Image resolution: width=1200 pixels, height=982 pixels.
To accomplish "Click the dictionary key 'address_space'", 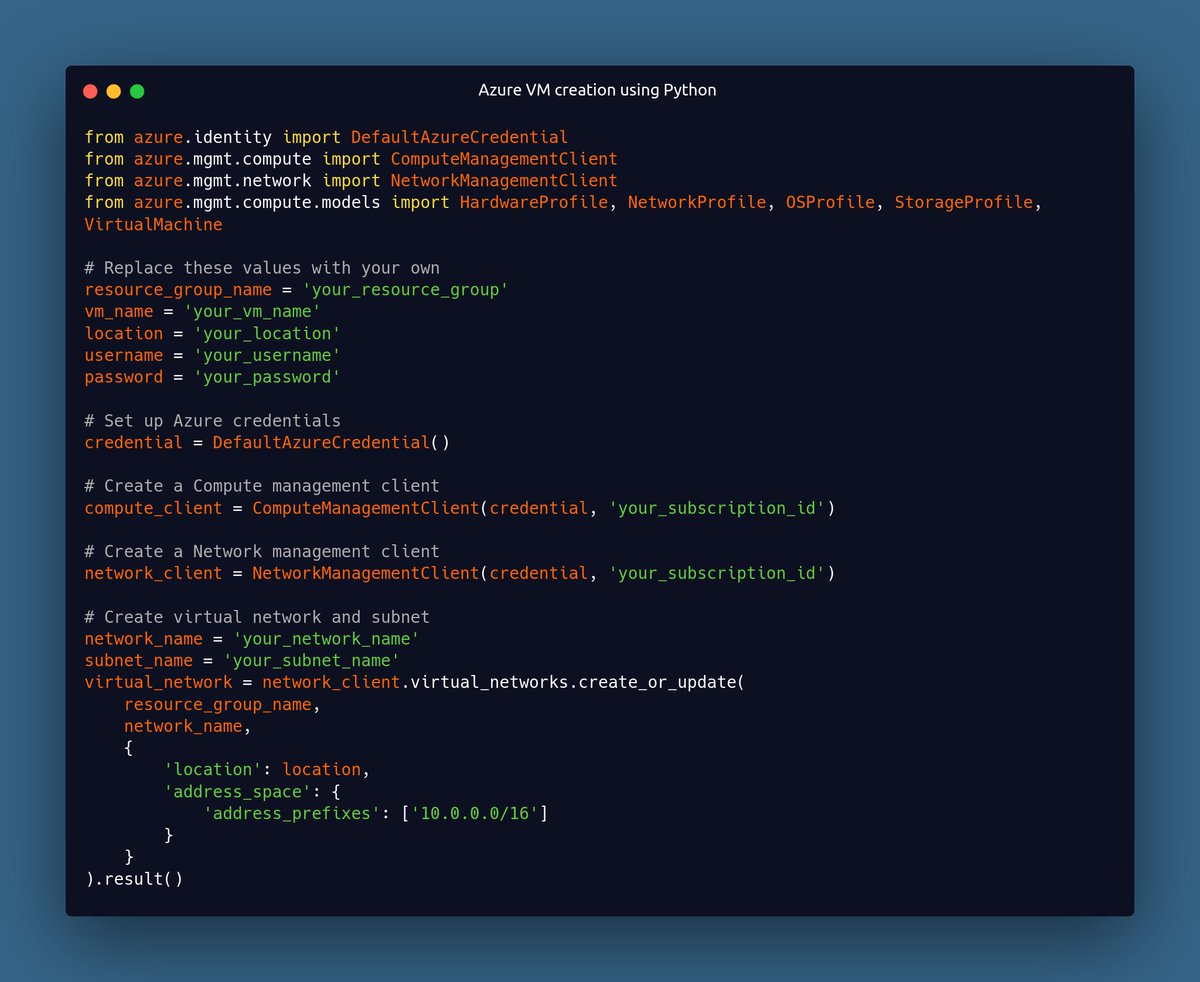I will [x=237, y=792].
